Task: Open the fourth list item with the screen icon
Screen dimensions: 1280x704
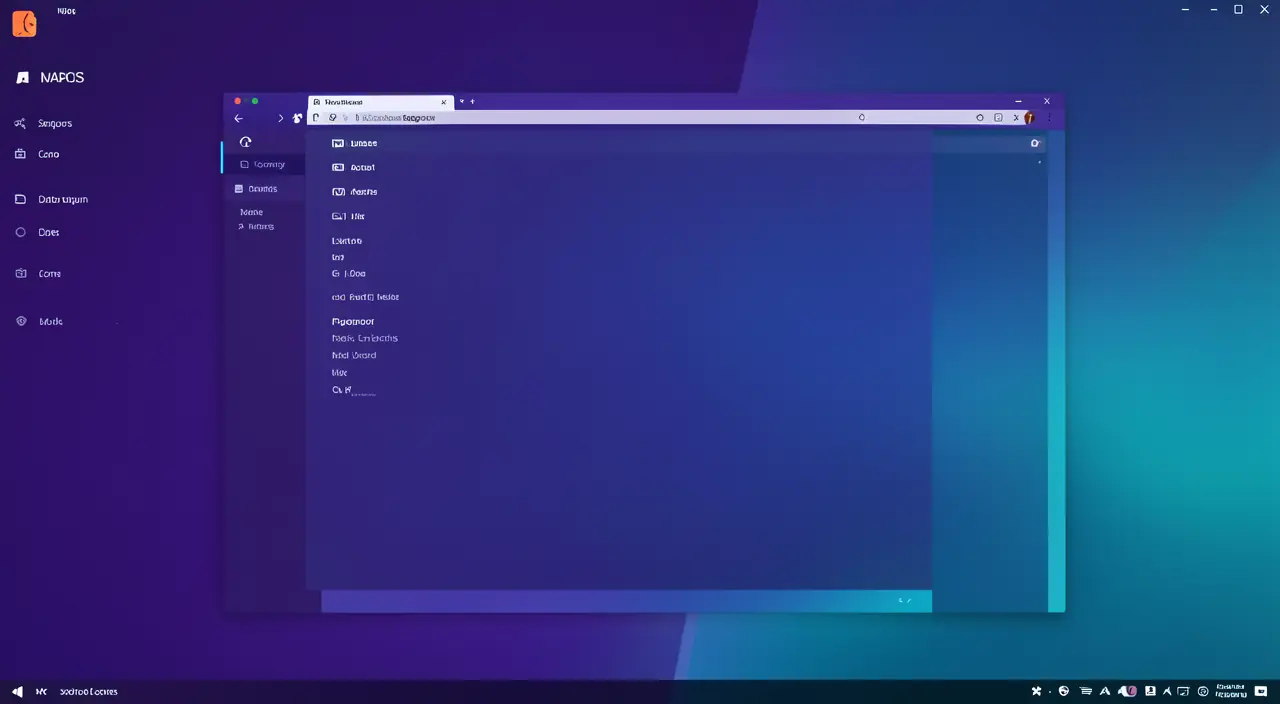Action: pyautogui.click(x=349, y=216)
